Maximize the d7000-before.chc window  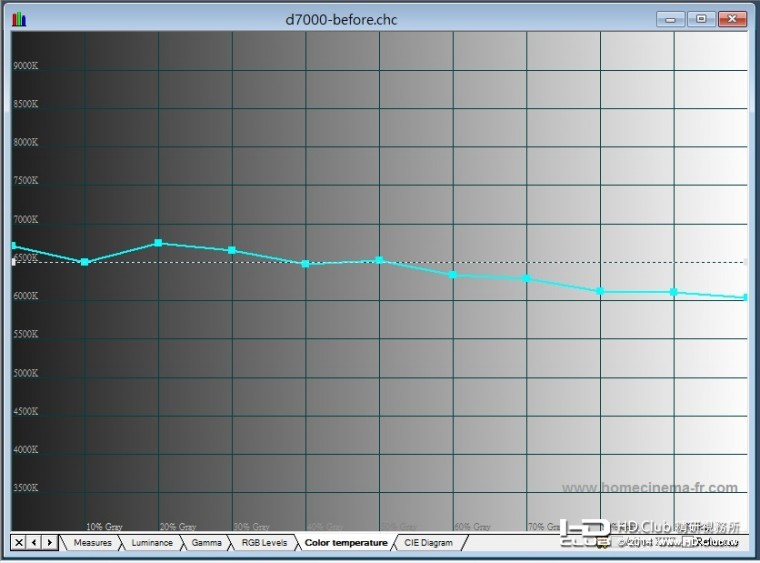pyautogui.click(x=701, y=19)
